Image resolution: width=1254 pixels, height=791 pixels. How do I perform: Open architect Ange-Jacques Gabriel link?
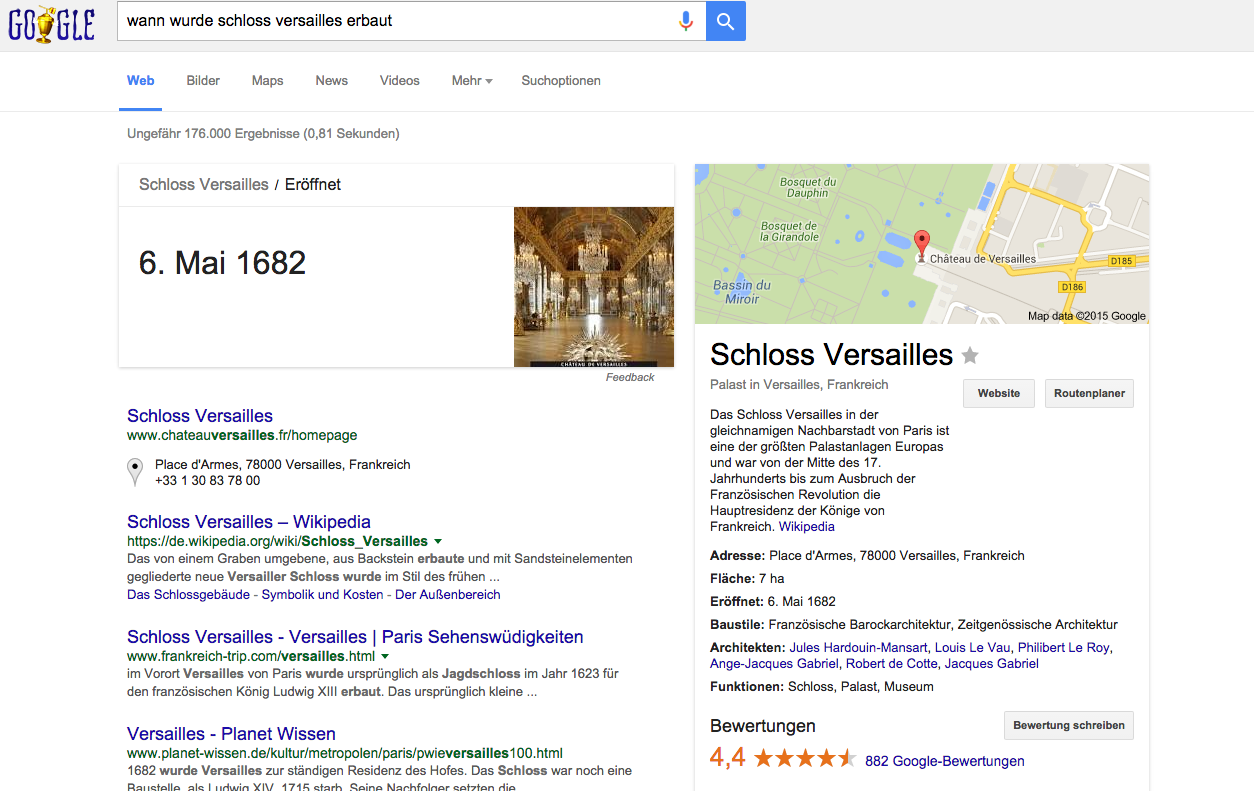click(774, 664)
